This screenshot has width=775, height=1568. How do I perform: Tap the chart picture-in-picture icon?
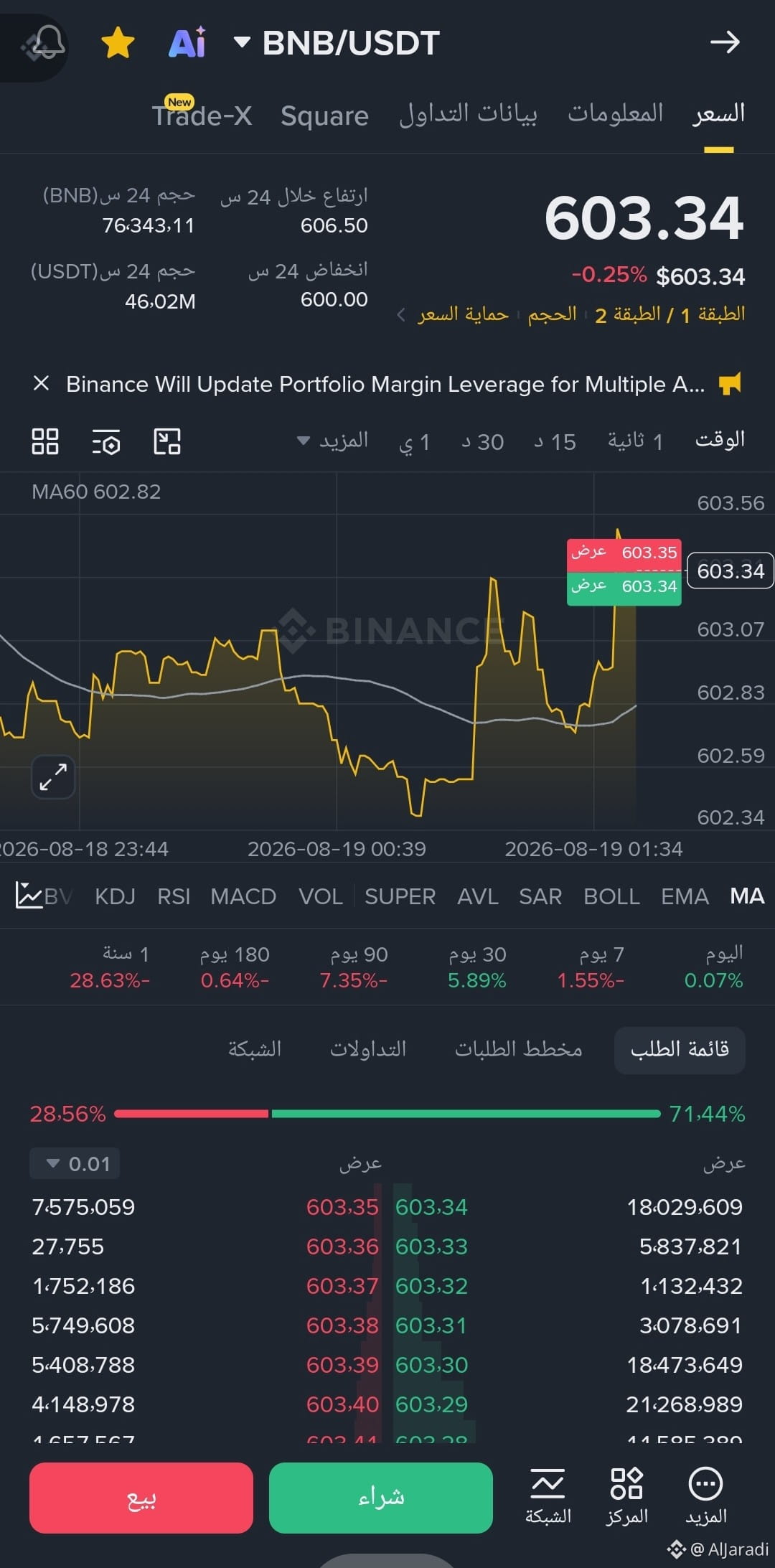tap(167, 441)
